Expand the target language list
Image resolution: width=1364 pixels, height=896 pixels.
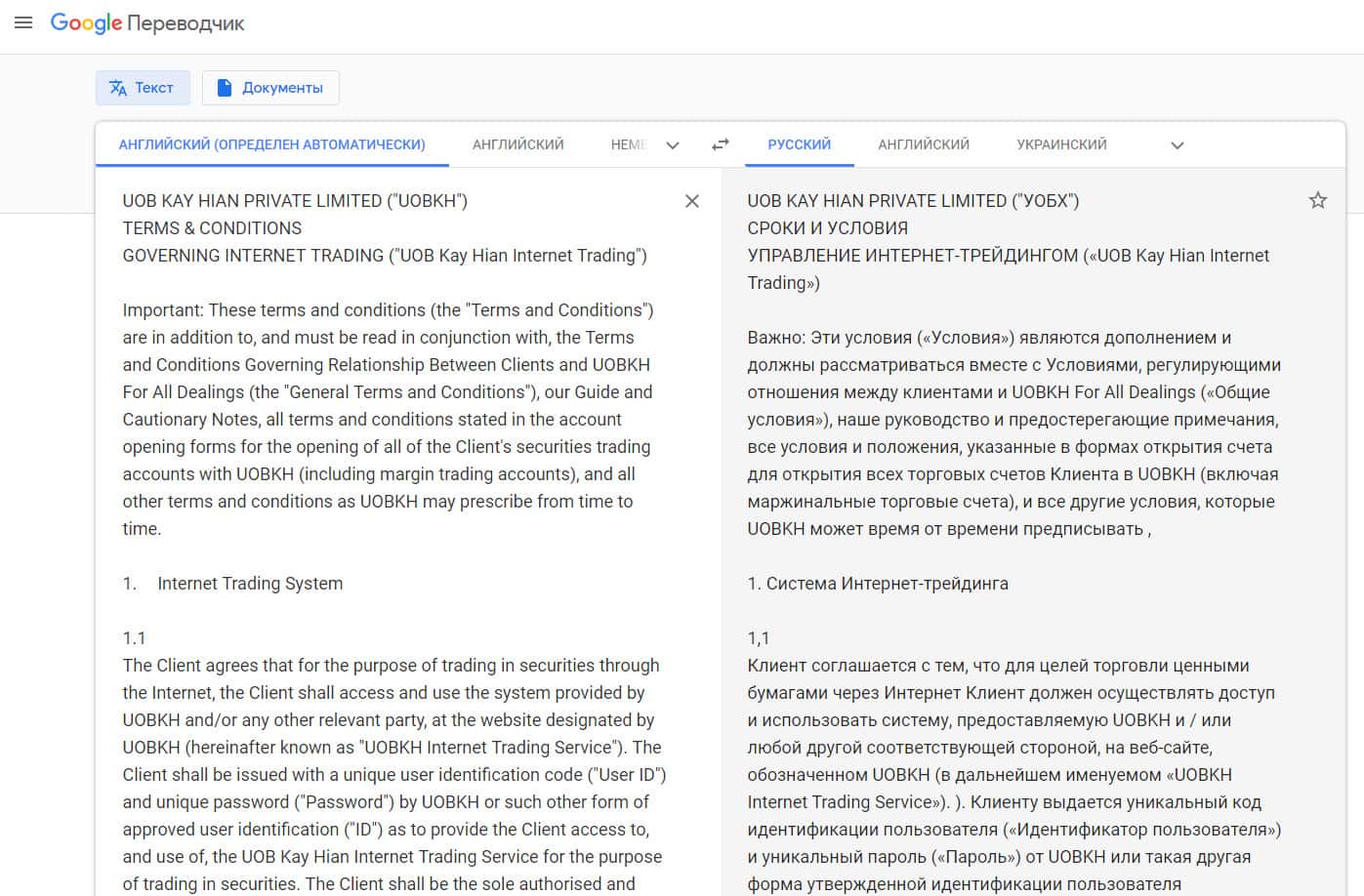click(x=1178, y=145)
